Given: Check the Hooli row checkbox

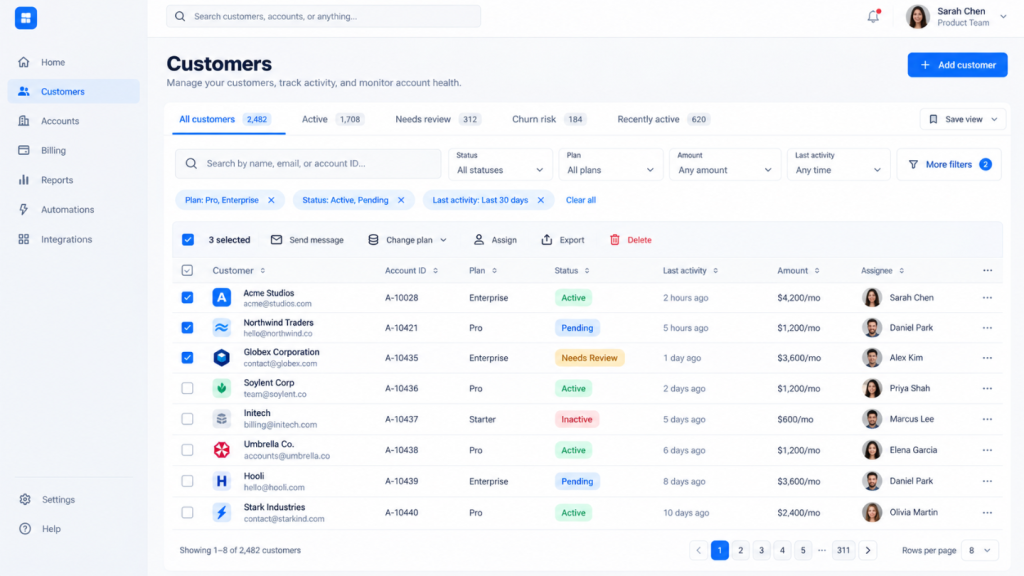Looking at the screenshot, I should pyautogui.click(x=187, y=481).
